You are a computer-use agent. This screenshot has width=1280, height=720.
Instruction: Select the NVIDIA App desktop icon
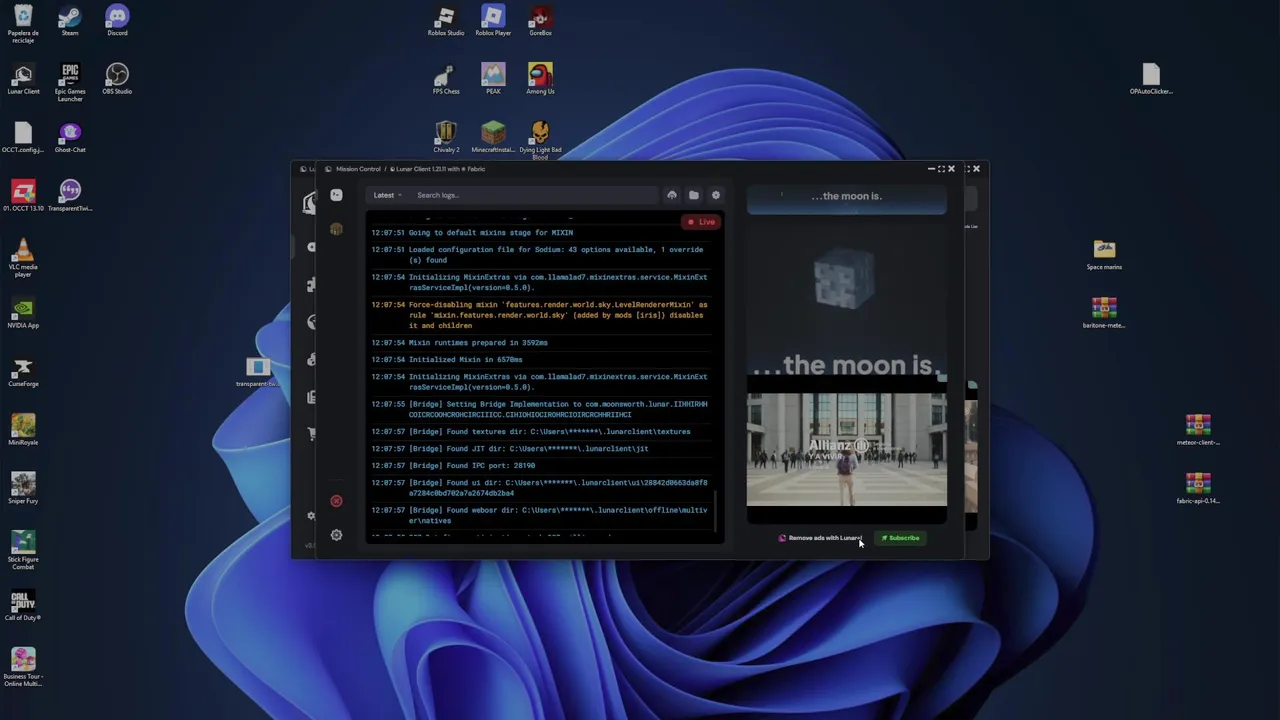click(23, 313)
